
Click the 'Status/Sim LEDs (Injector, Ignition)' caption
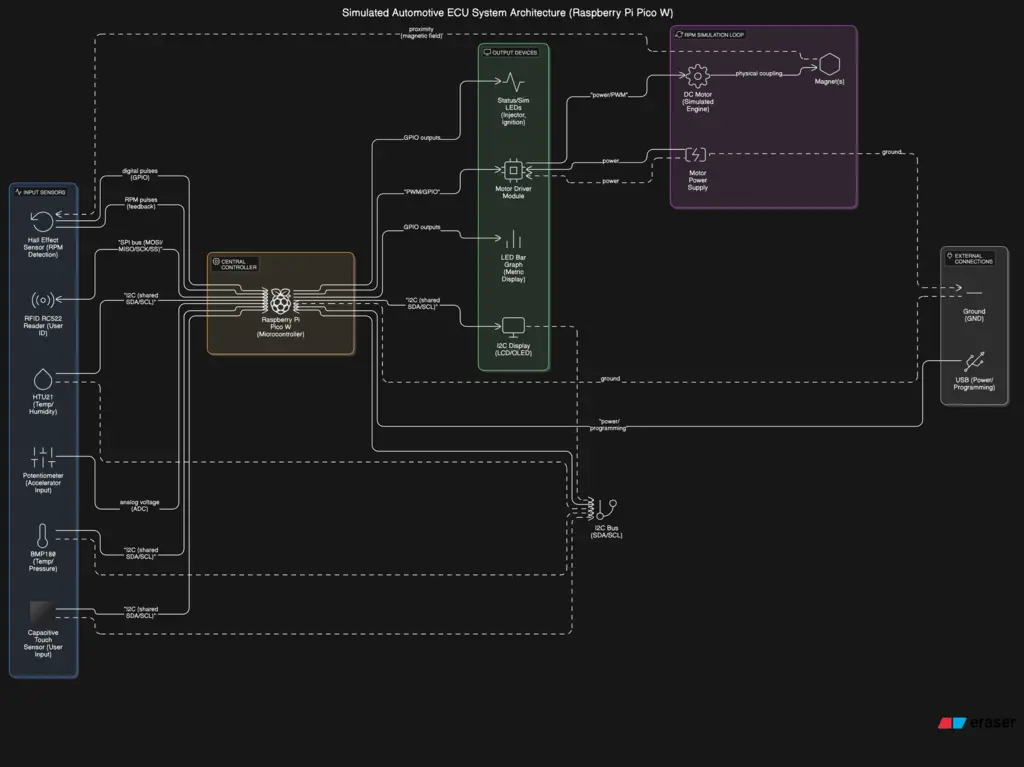pos(513,111)
